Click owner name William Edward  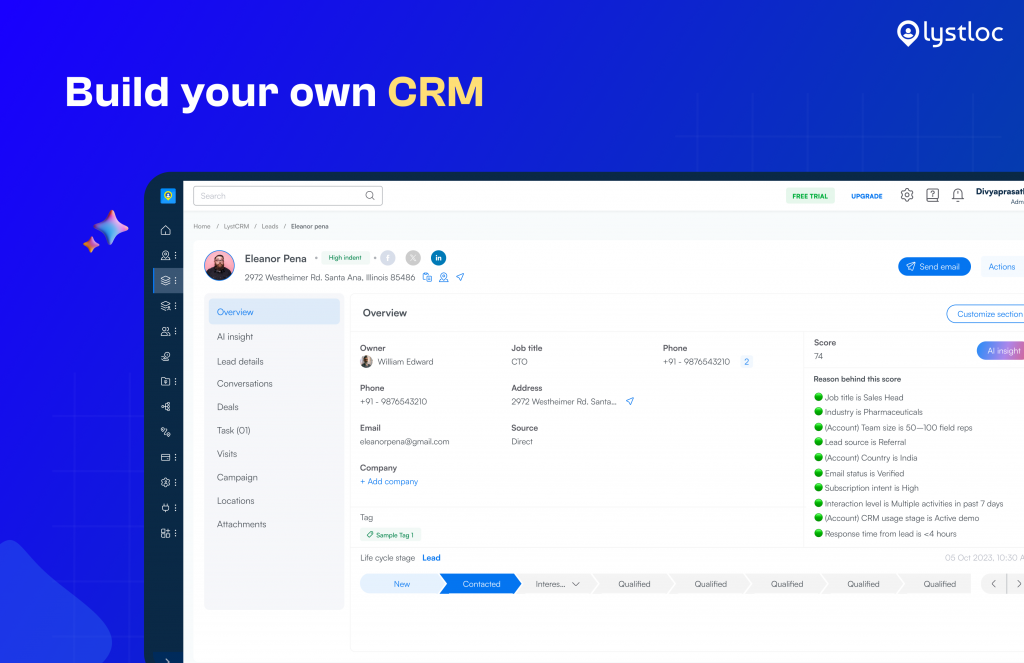[405, 362]
